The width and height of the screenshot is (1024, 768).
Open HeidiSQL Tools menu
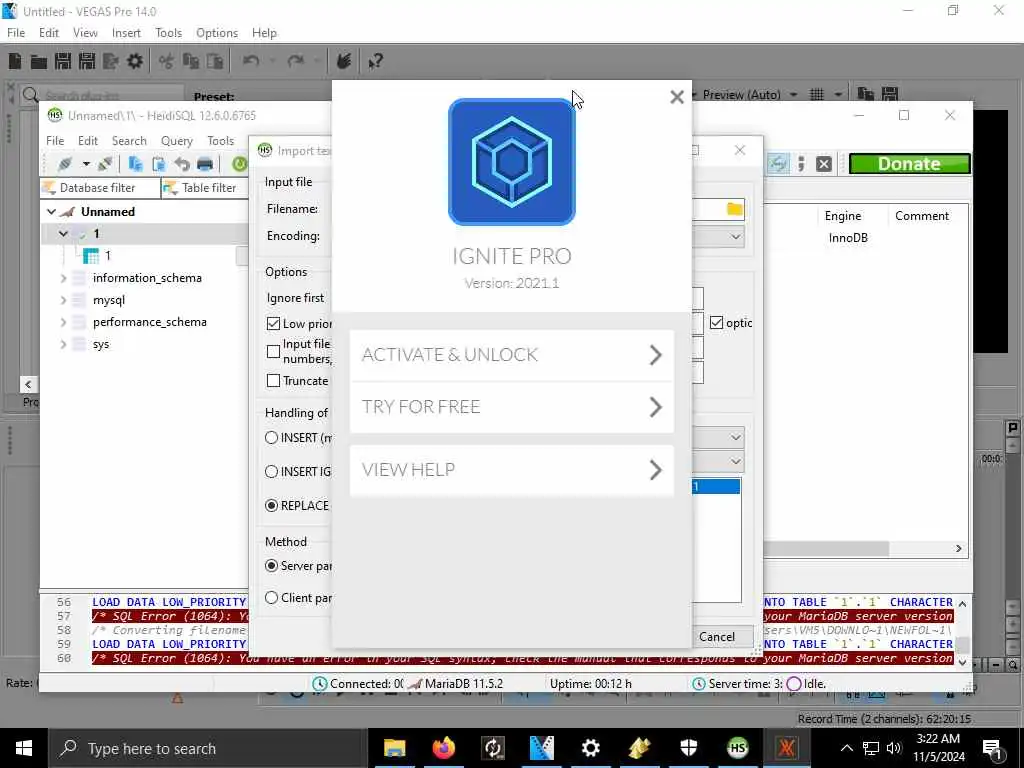click(220, 141)
